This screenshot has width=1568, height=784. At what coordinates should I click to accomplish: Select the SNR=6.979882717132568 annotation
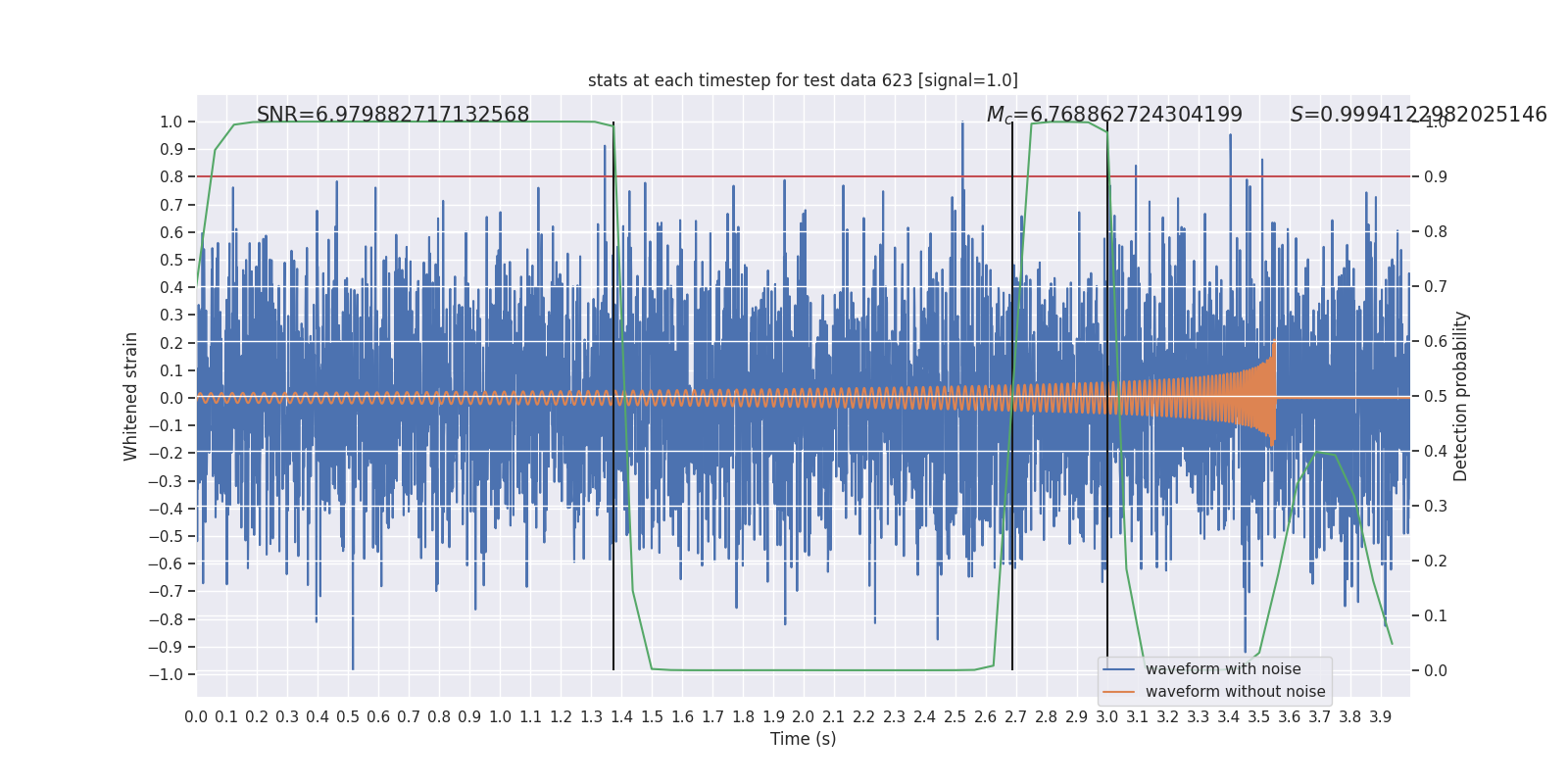(x=393, y=115)
